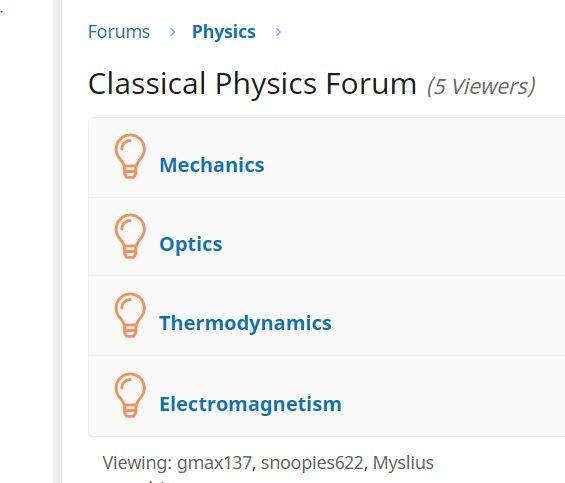Open the Mechanics sub-forum
Viewport: 565px width, 483px height.
(212, 165)
